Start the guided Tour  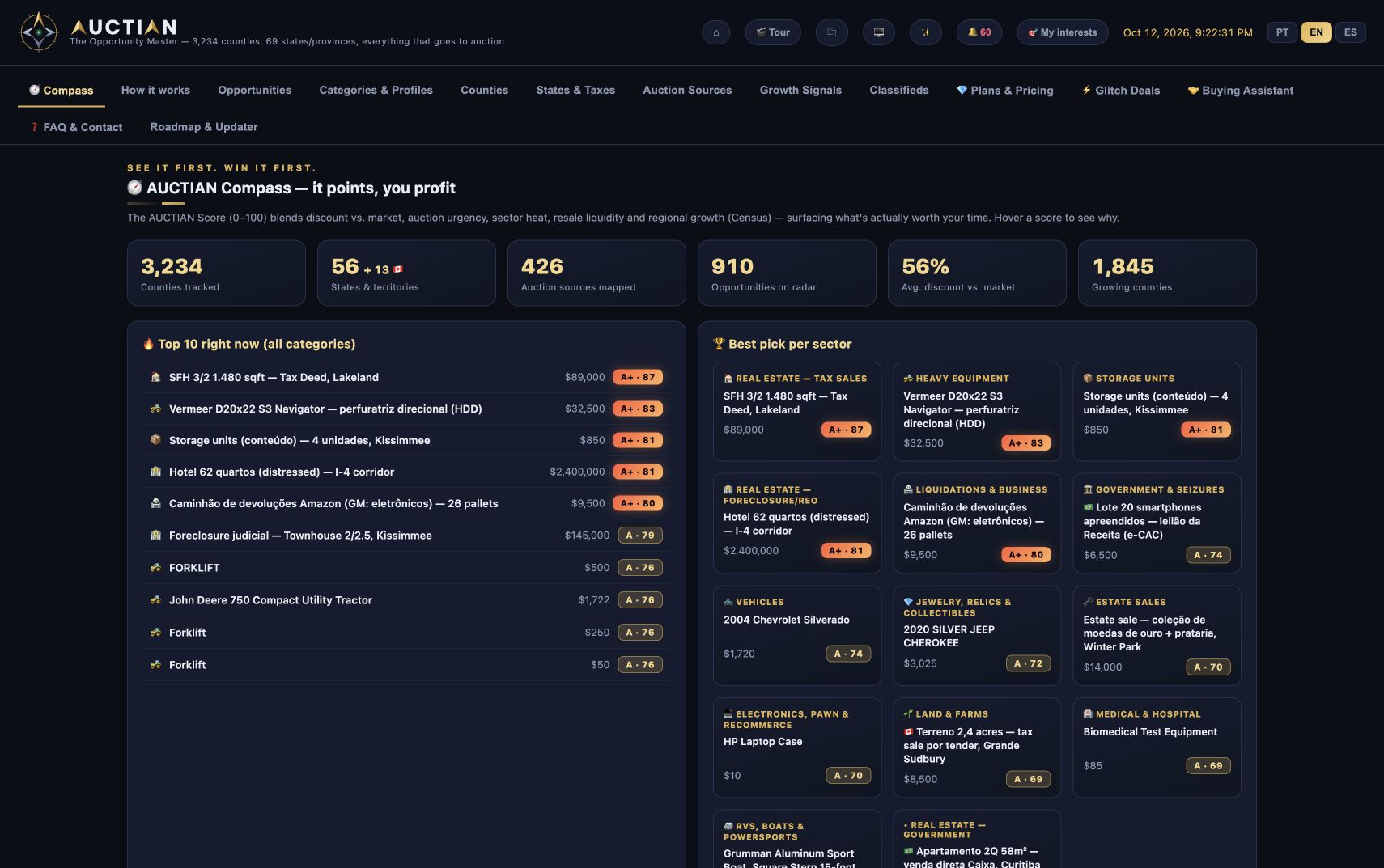pyautogui.click(x=773, y=32)
